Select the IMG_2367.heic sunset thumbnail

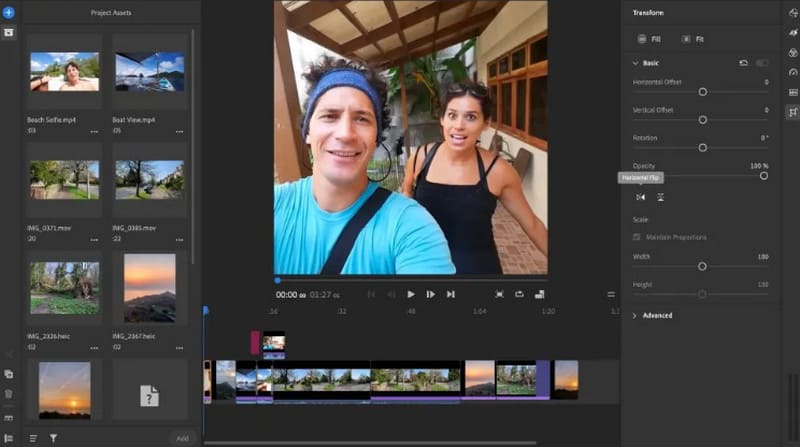pyautogui.click(x=149, y=288)
